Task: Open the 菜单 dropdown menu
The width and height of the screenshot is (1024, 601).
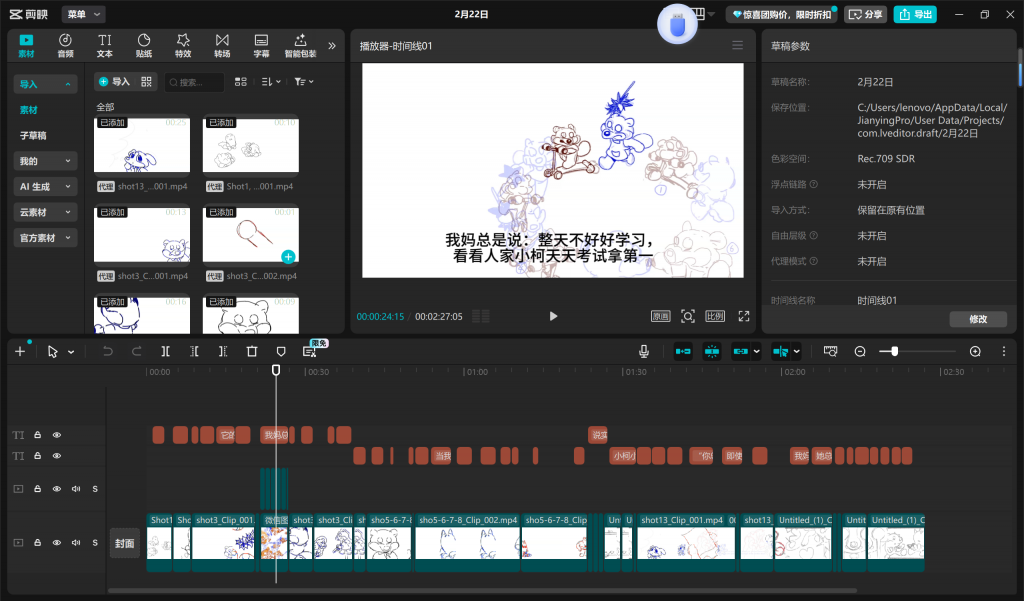Action: click(x=83, y=14)
